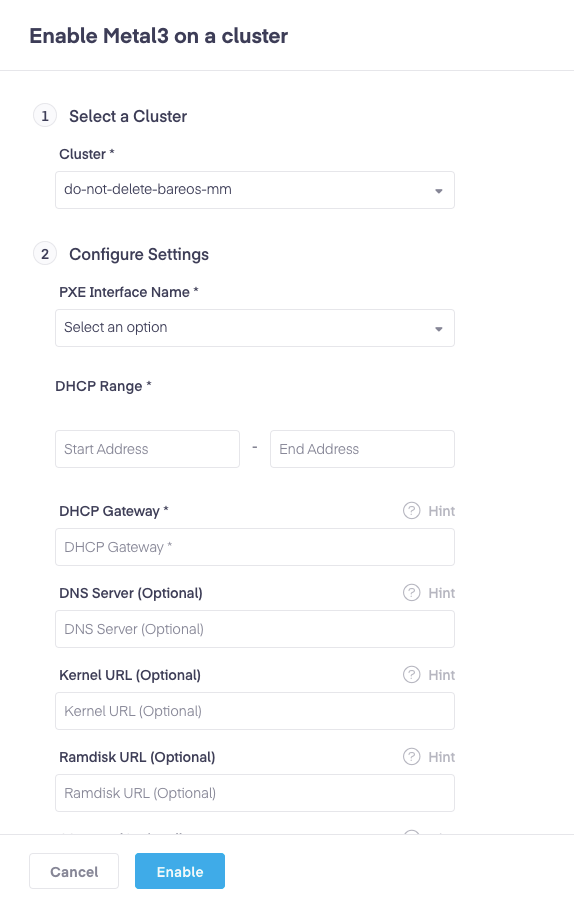Click the Cluster dropdown arrow
The image size is (574, 900).
[439, 191]
